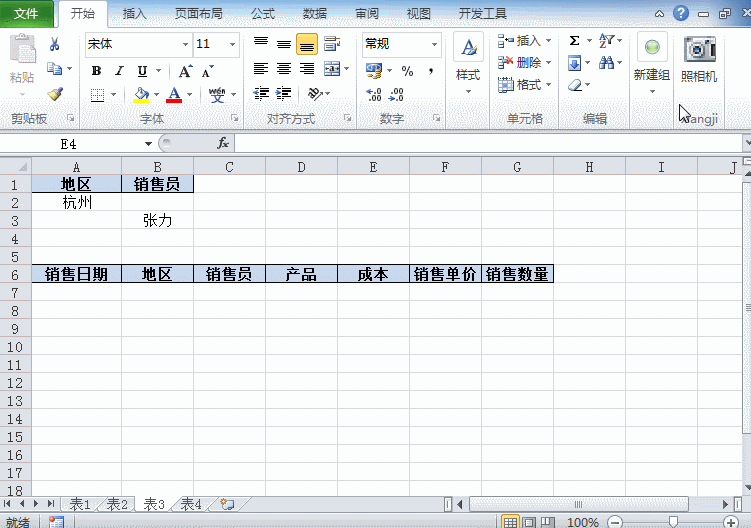Open the font size 11 dropdown

(232, 45)
